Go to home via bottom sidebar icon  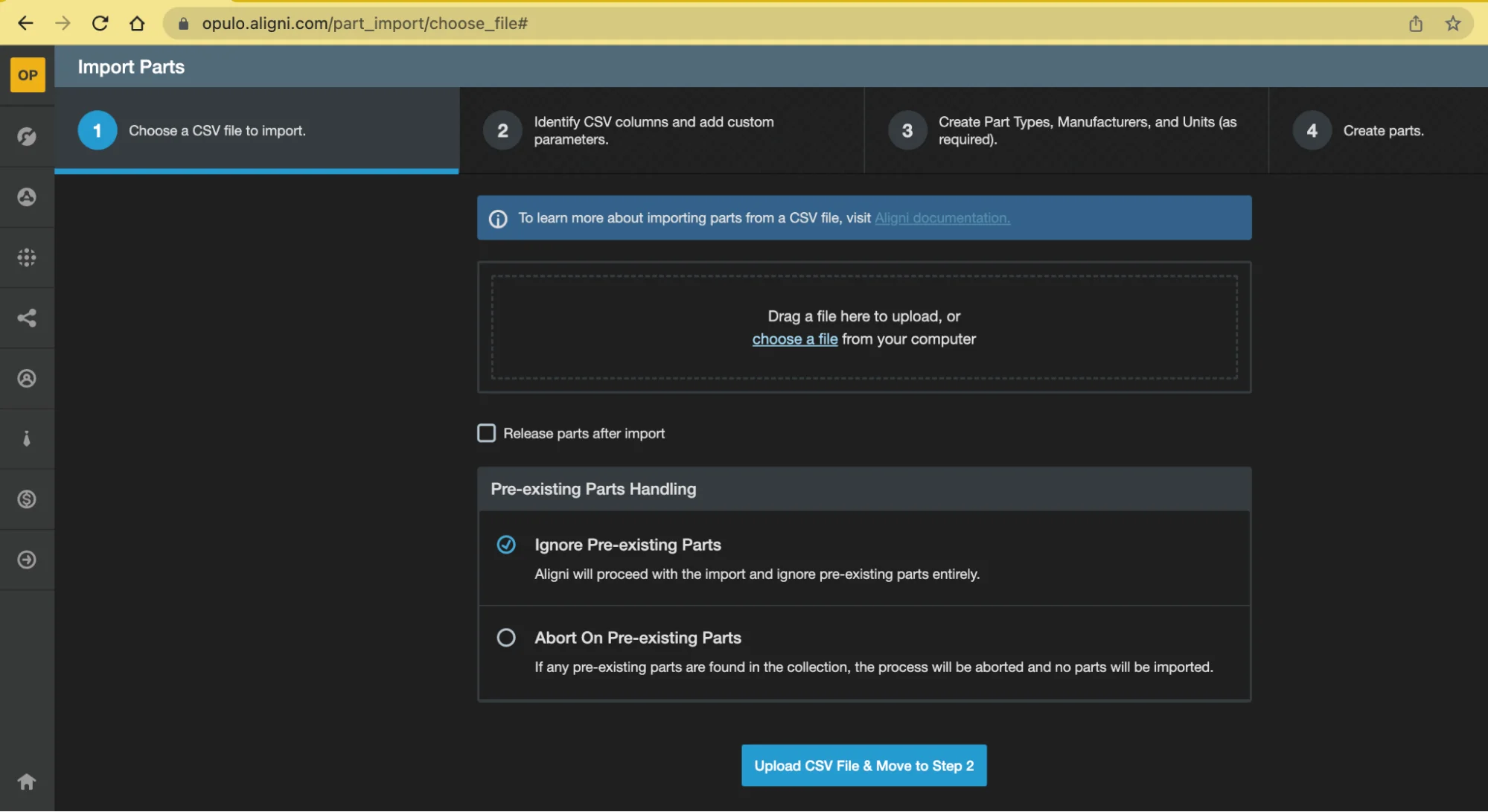[27, 781]
